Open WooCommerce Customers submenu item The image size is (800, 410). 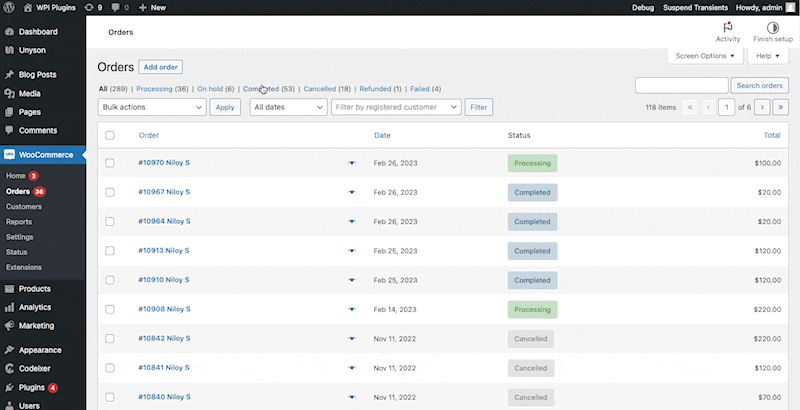coord(24,207)
